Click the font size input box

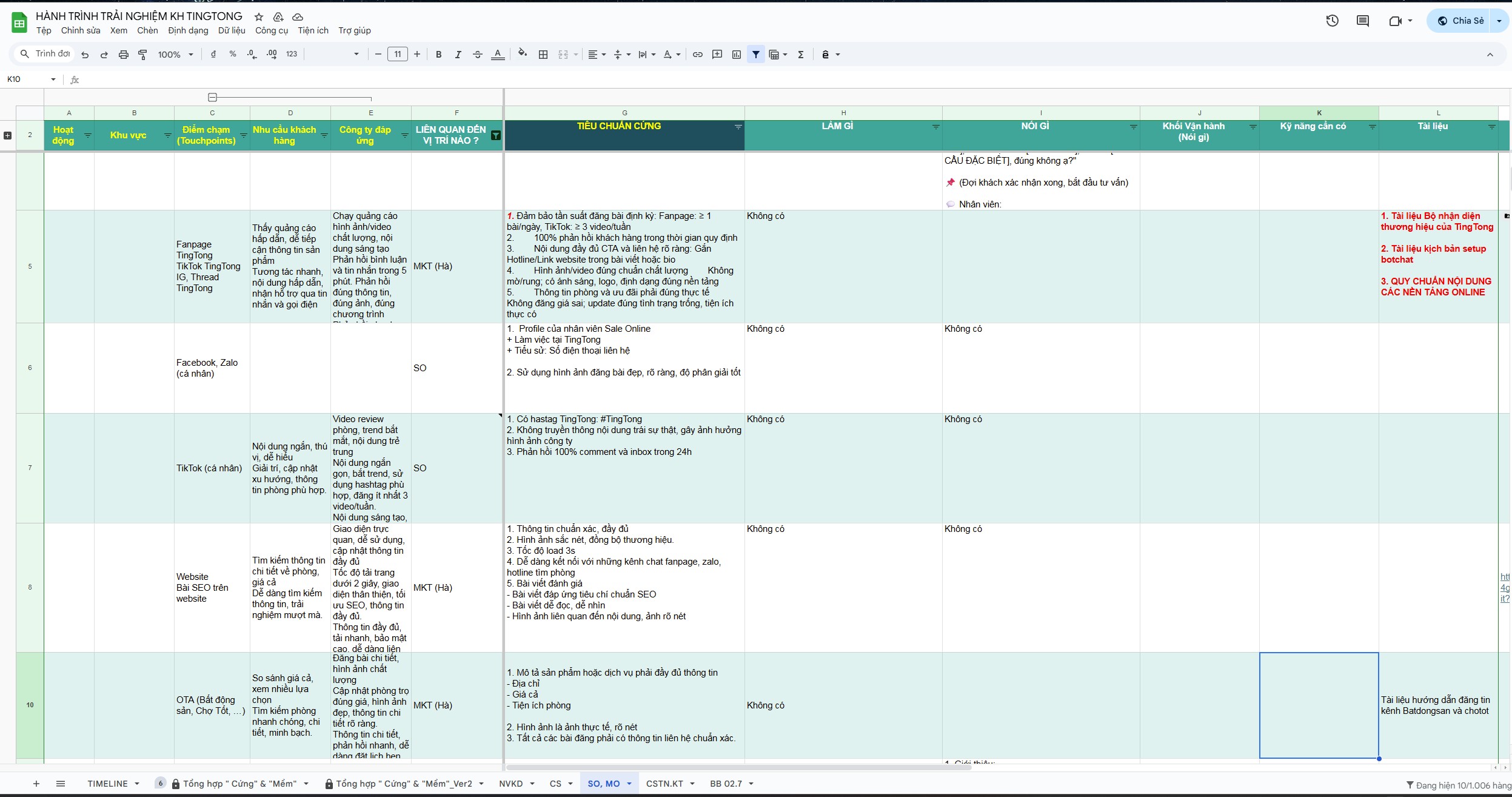click(x=397, y=55)
